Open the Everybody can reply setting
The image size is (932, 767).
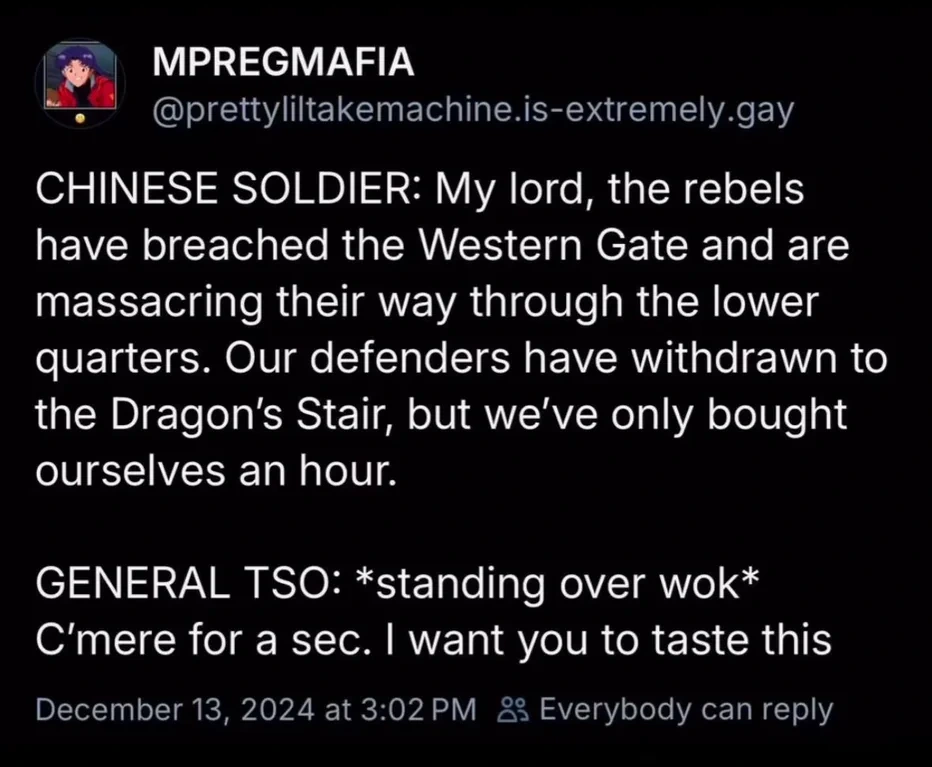coord(685,710)
